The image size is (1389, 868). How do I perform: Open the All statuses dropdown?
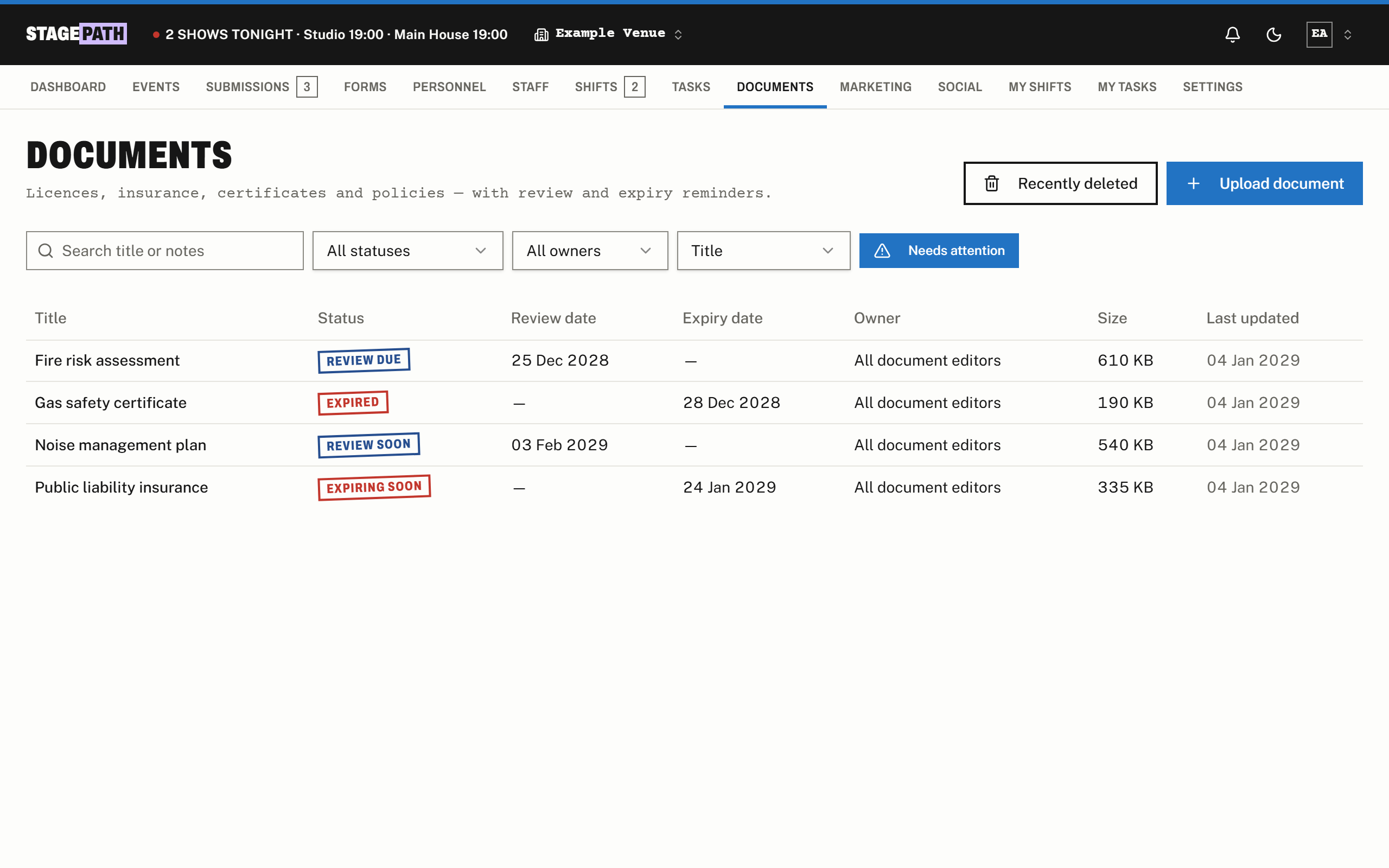tap(407, 251)
